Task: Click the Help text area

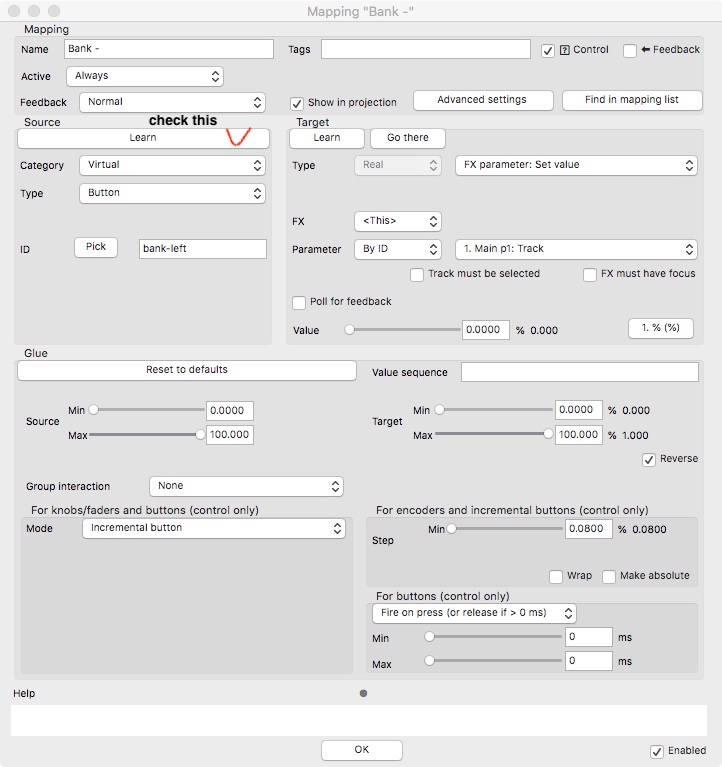Action: [x=359, y=720]
